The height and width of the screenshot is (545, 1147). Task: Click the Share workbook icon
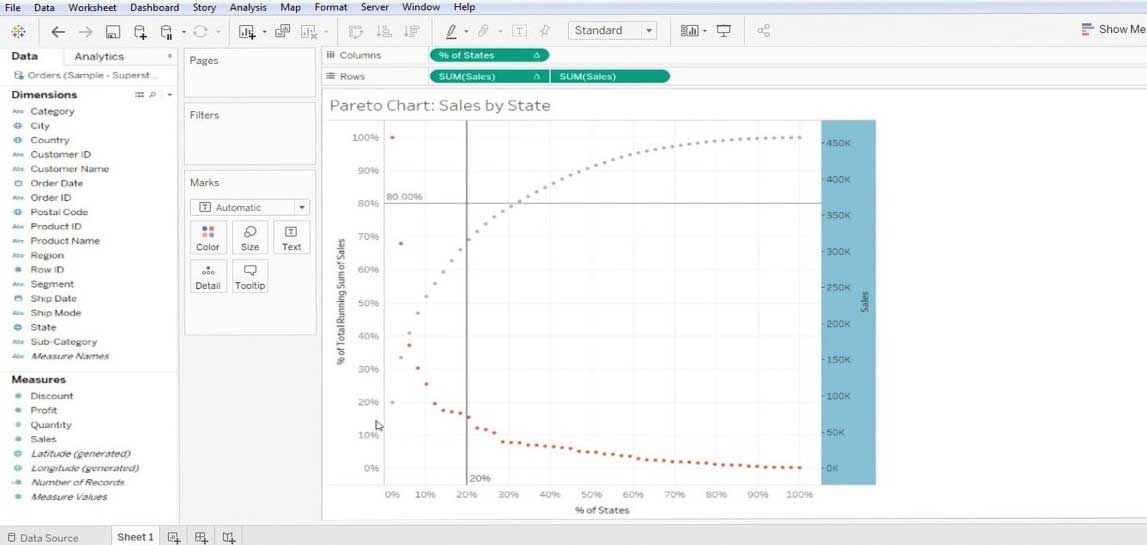point(764,31)
